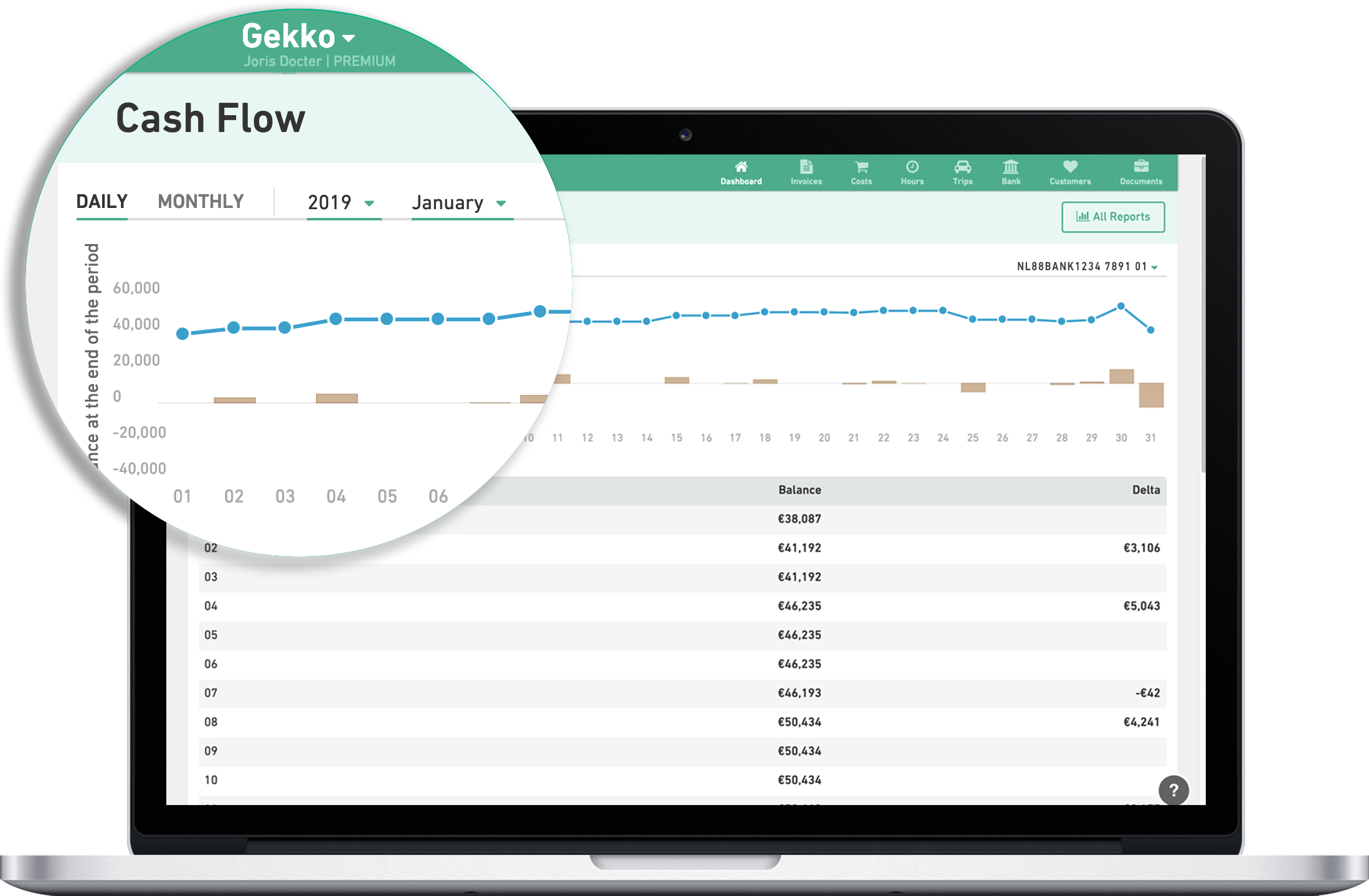Expand the bank account NL88BANK1234 dropdown

(x=1156, y=266)
